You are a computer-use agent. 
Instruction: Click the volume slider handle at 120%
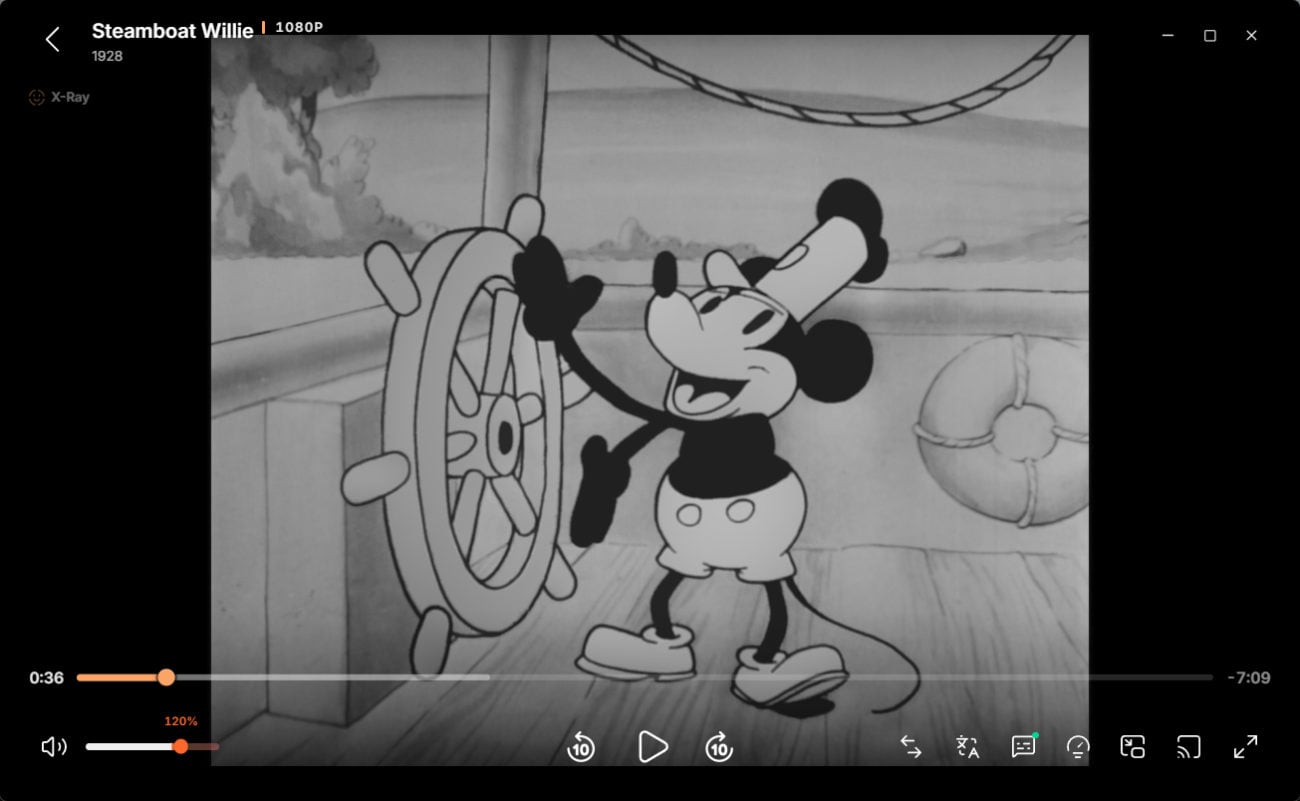click(x=180, y=746)
